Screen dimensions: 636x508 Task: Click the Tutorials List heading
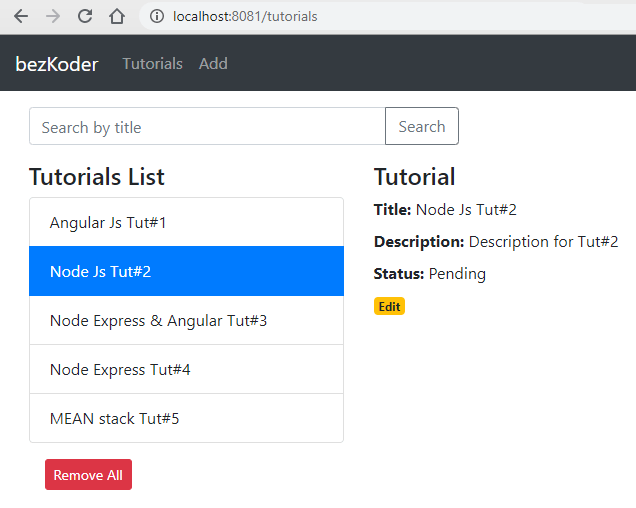pos(97,177)
